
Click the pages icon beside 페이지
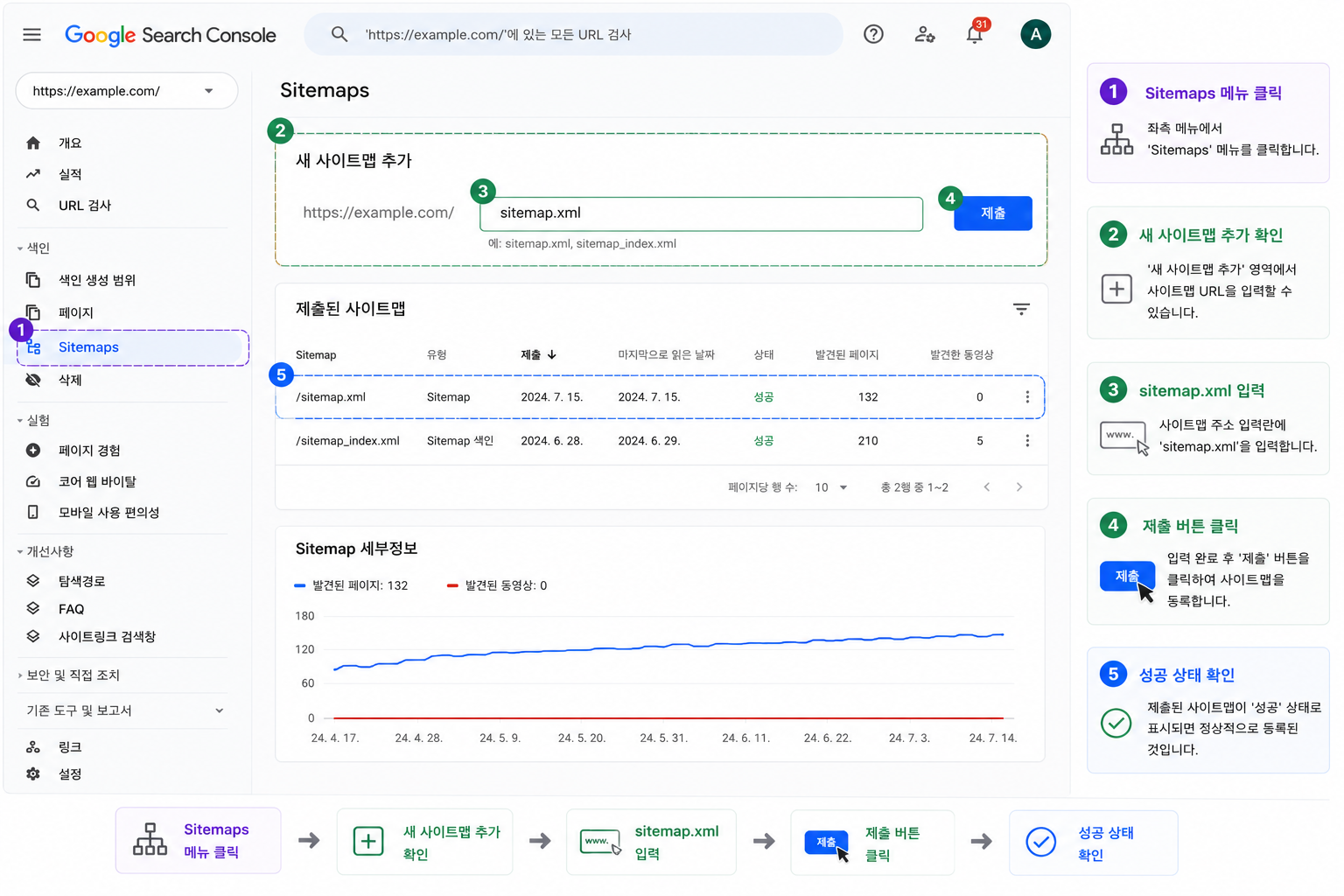[33, 312]
